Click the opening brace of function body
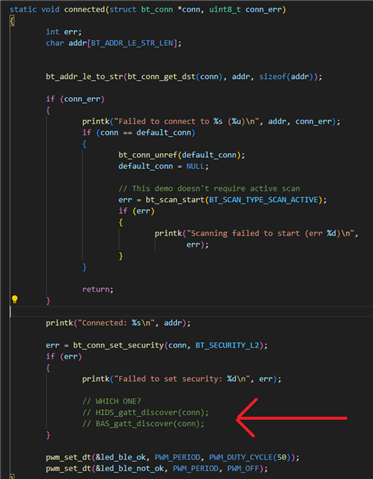The image size is (373, 479). 12,21
